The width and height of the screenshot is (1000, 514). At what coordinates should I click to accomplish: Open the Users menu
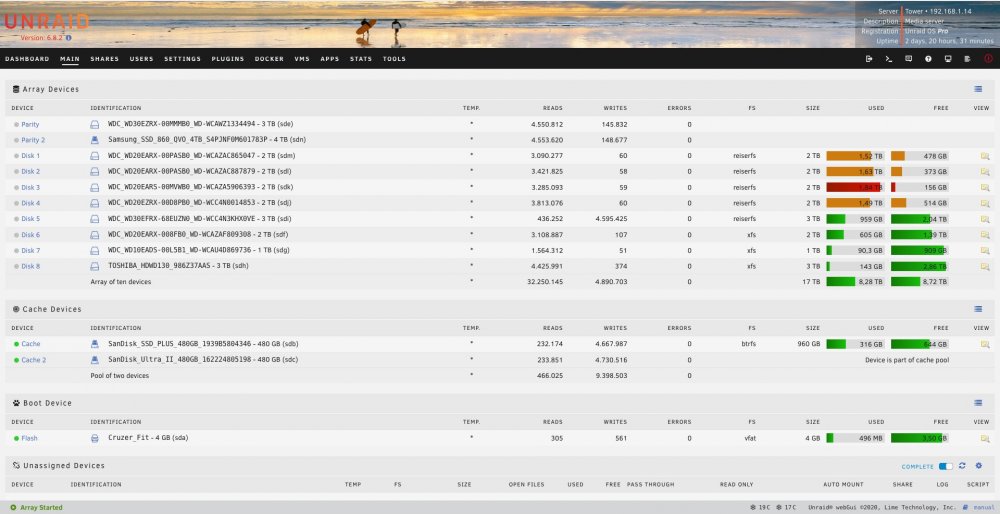[142, 59]
